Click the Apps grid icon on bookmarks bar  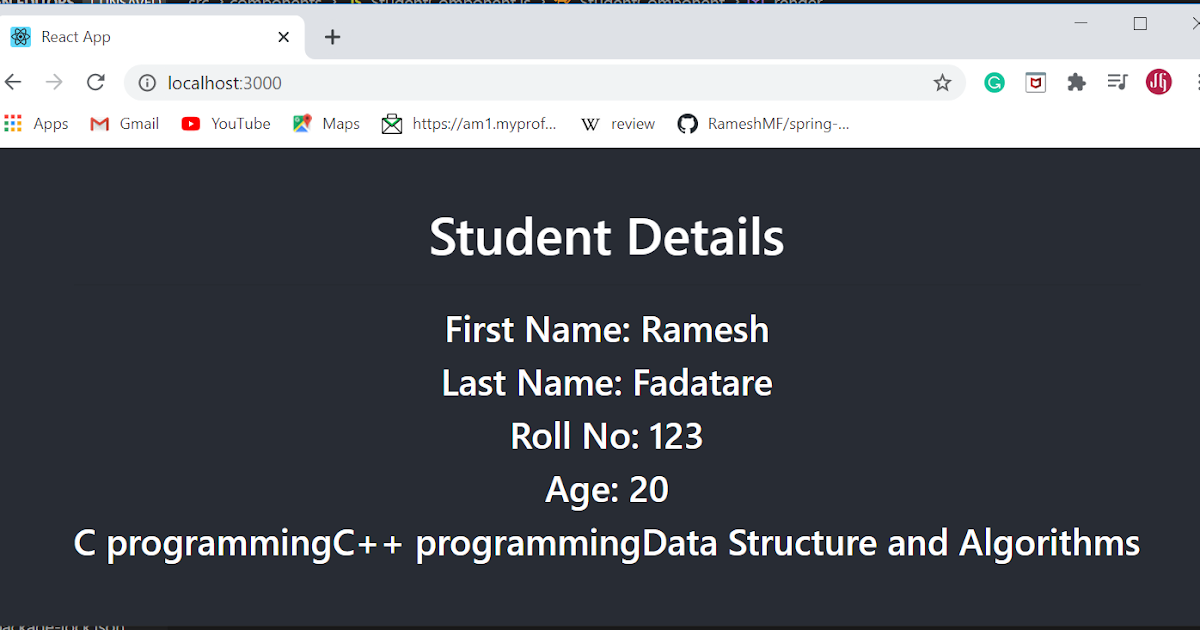point(15,123)
